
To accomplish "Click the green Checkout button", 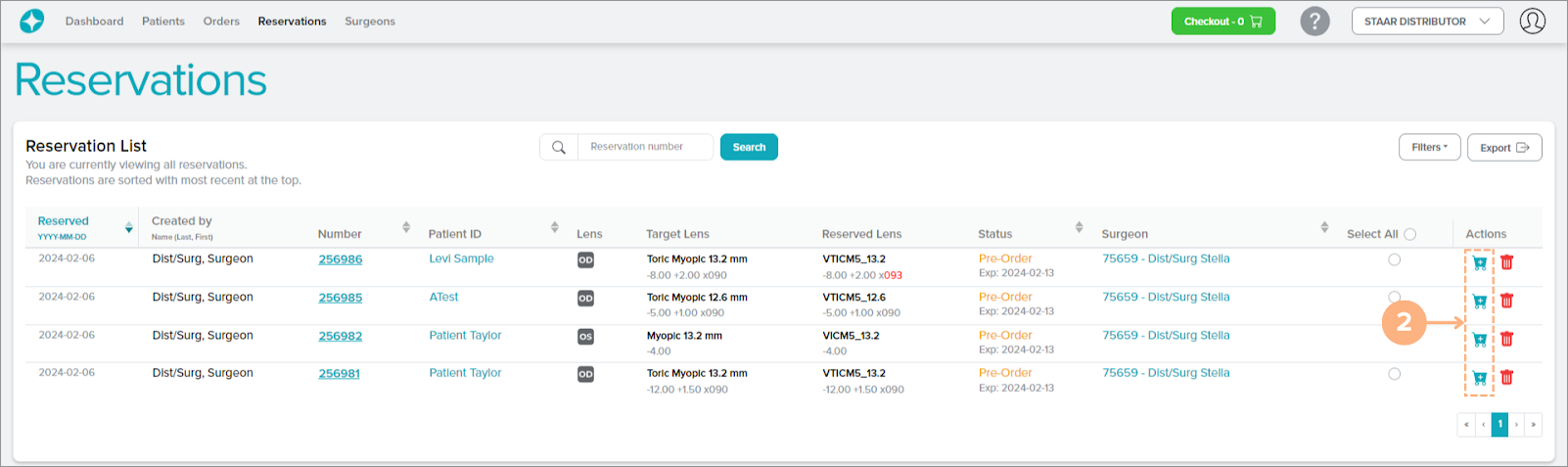I will click(1222, 22).
